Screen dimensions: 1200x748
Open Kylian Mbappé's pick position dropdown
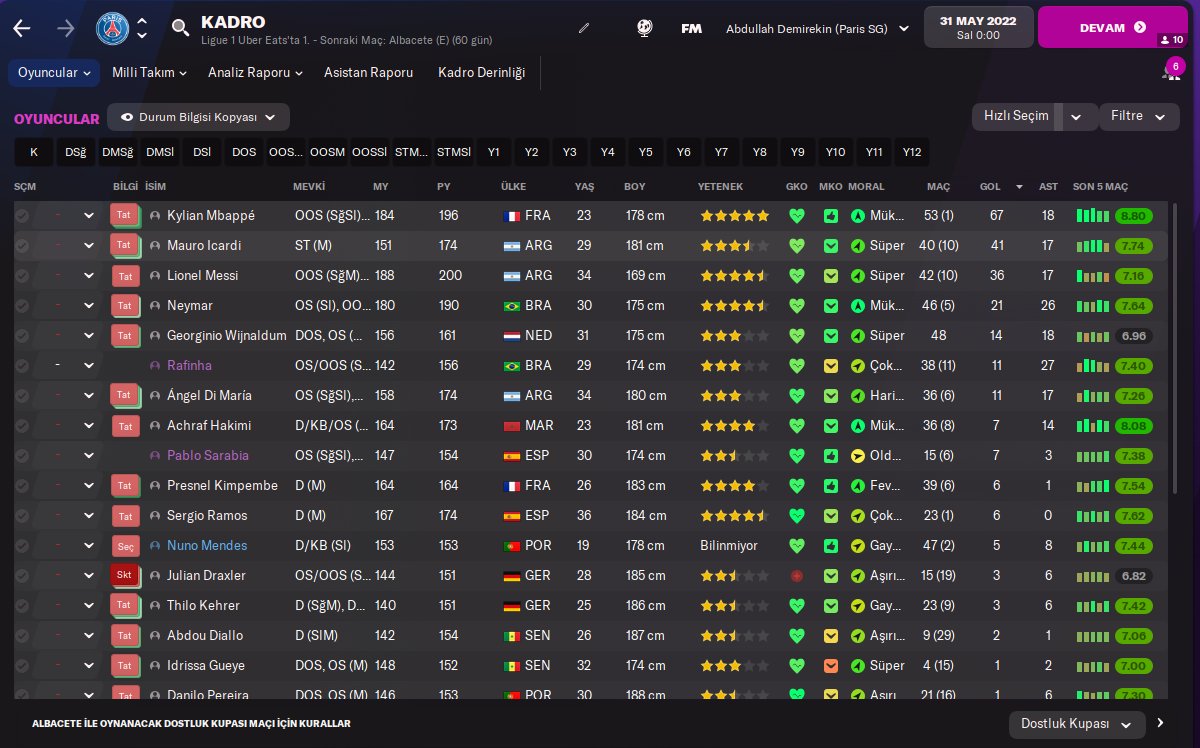pos(89,216)
